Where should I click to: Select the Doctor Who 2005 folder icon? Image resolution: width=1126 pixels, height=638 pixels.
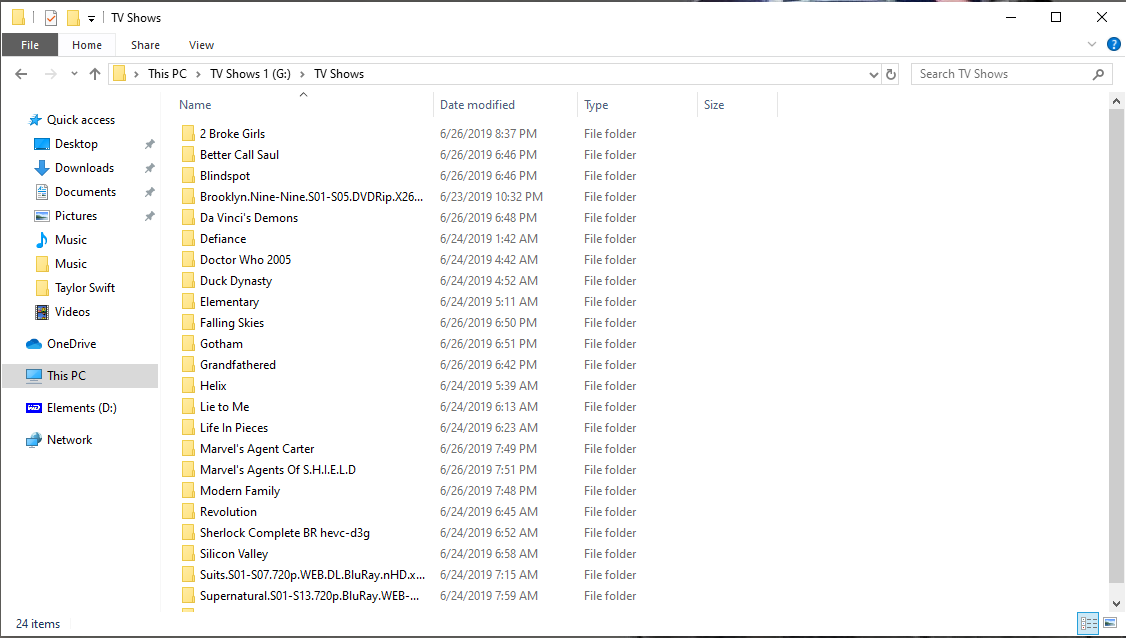tap(187, 259)
